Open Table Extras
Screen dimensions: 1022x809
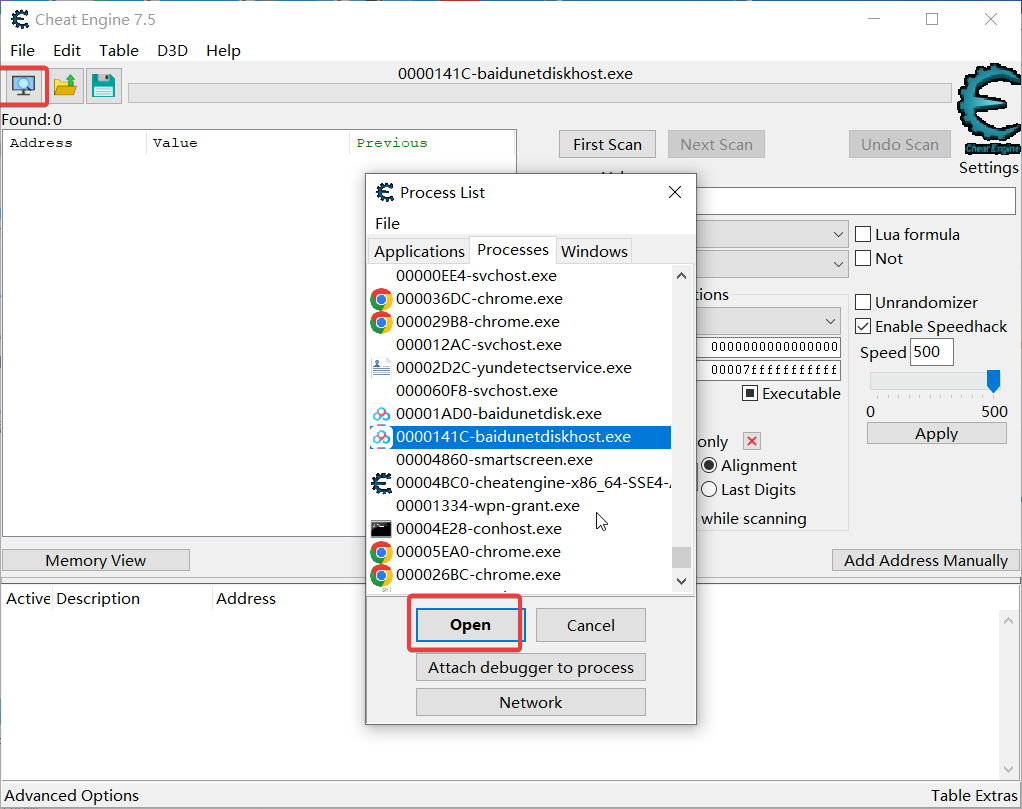974,795
